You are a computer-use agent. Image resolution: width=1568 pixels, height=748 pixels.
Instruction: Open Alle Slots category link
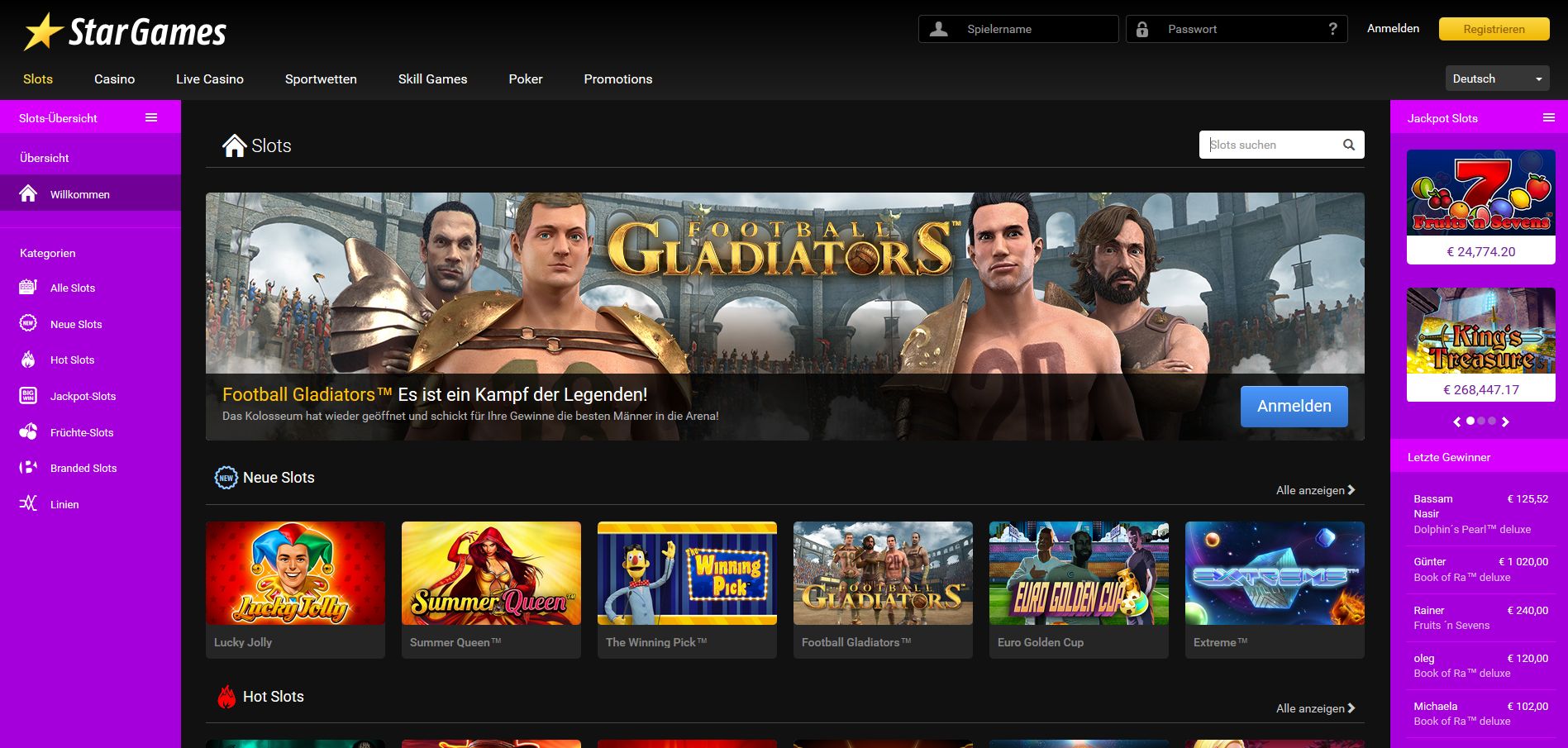73,288
